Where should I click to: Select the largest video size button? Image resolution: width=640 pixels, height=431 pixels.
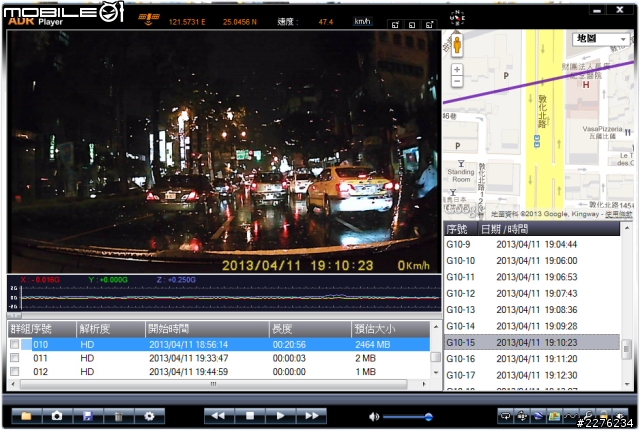[429, 25]
